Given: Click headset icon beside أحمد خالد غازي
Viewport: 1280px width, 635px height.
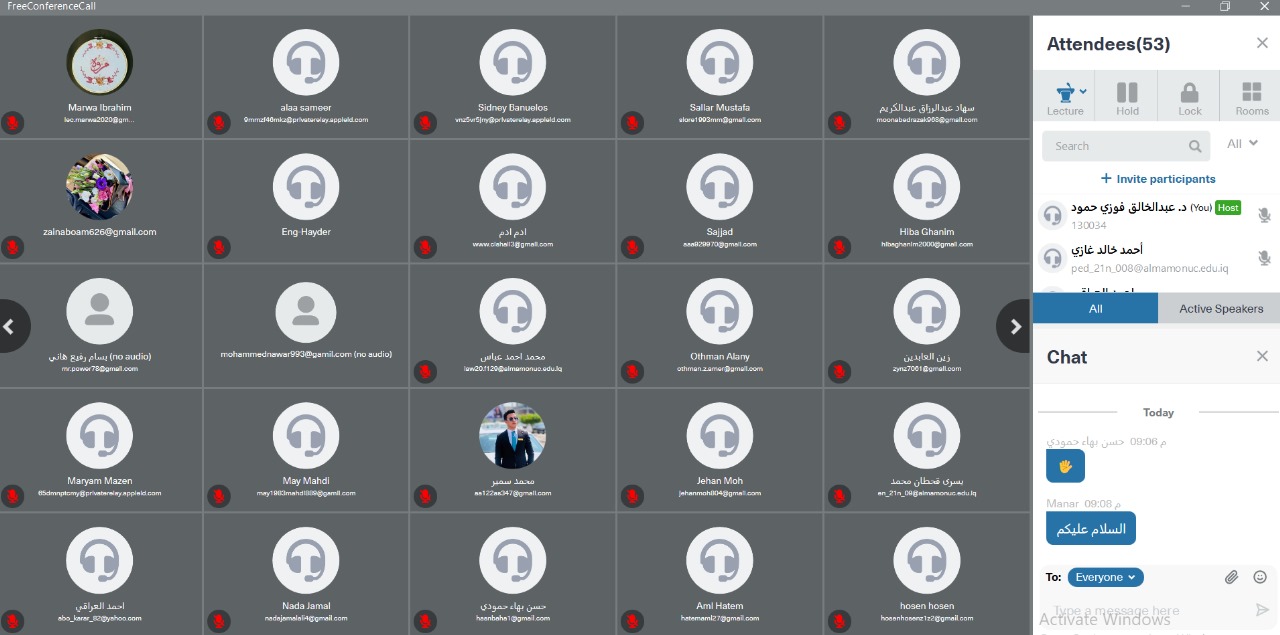Looking at the screenshot, I should click(1052, 257).
